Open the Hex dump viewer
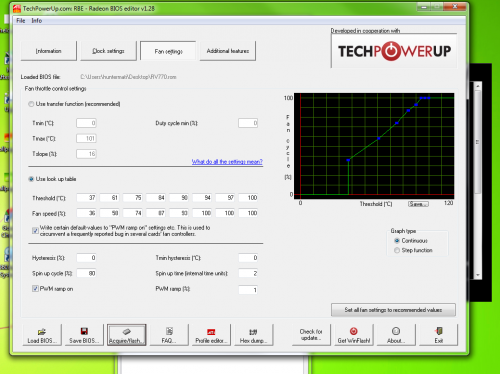This screenshot has height=374, width=500. tap(253, 335)
